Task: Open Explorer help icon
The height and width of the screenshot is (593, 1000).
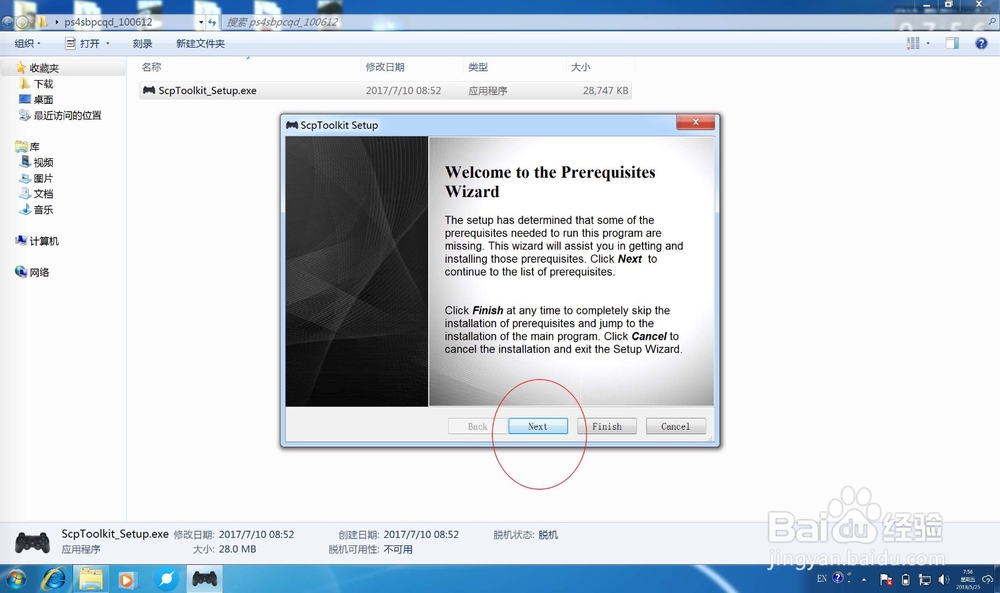Action: [x=981, y=43]
